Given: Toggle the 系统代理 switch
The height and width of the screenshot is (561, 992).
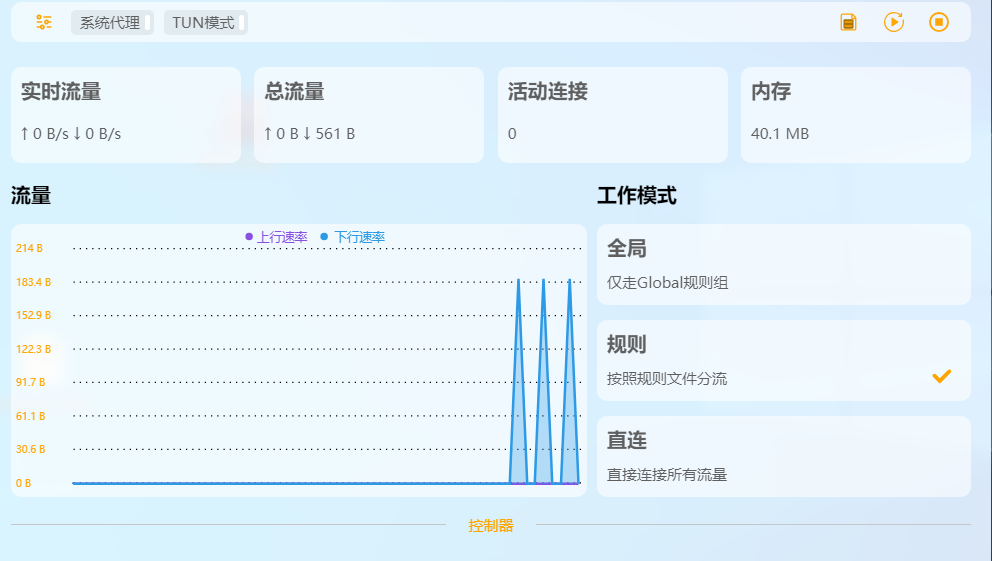Looking at the screenshot, I should (113, 23).
